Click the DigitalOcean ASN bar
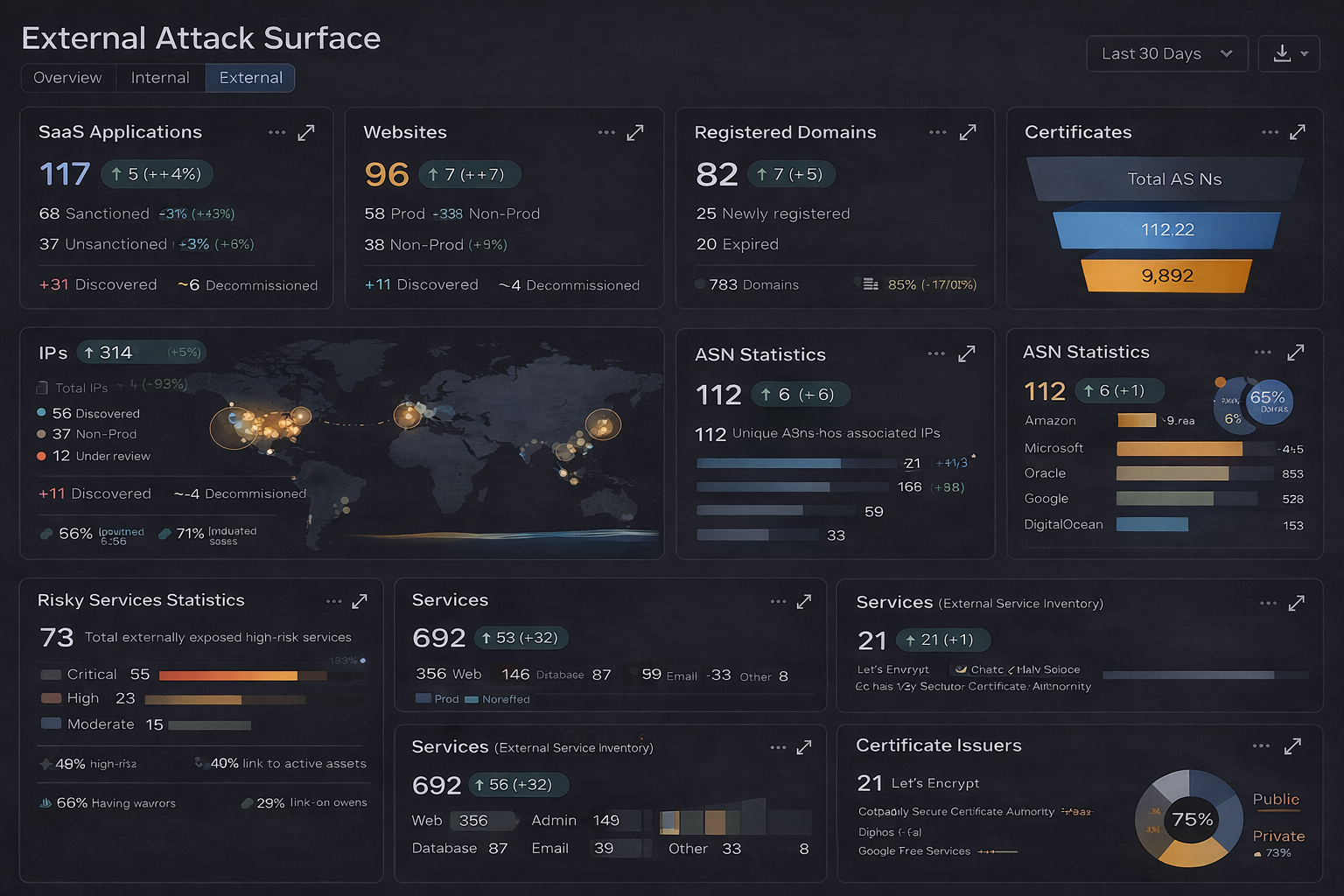Viewport: 1344px width, 896px height. pos(1152,525)
